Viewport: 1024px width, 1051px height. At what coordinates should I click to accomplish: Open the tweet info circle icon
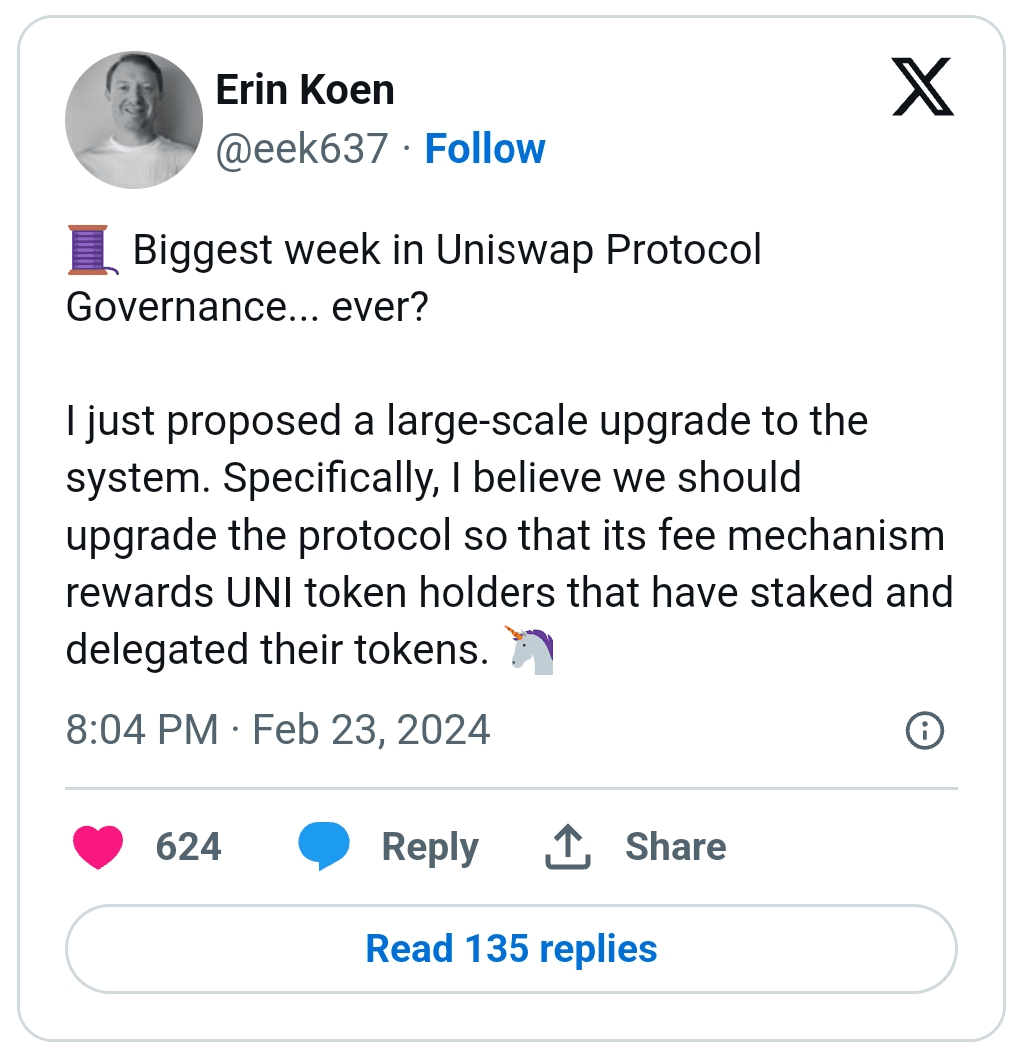point(924,731)
